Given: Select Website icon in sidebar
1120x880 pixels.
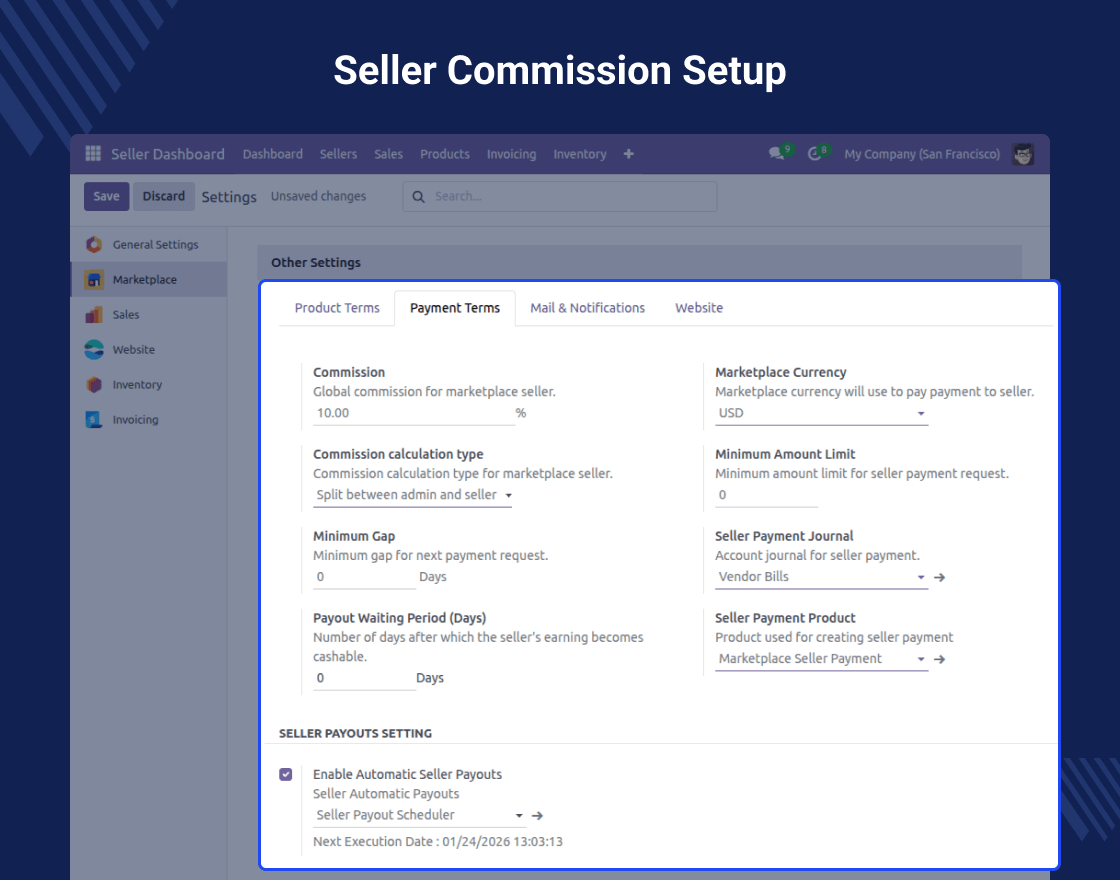Looking at the screenshot, I should tap(94, 349).
